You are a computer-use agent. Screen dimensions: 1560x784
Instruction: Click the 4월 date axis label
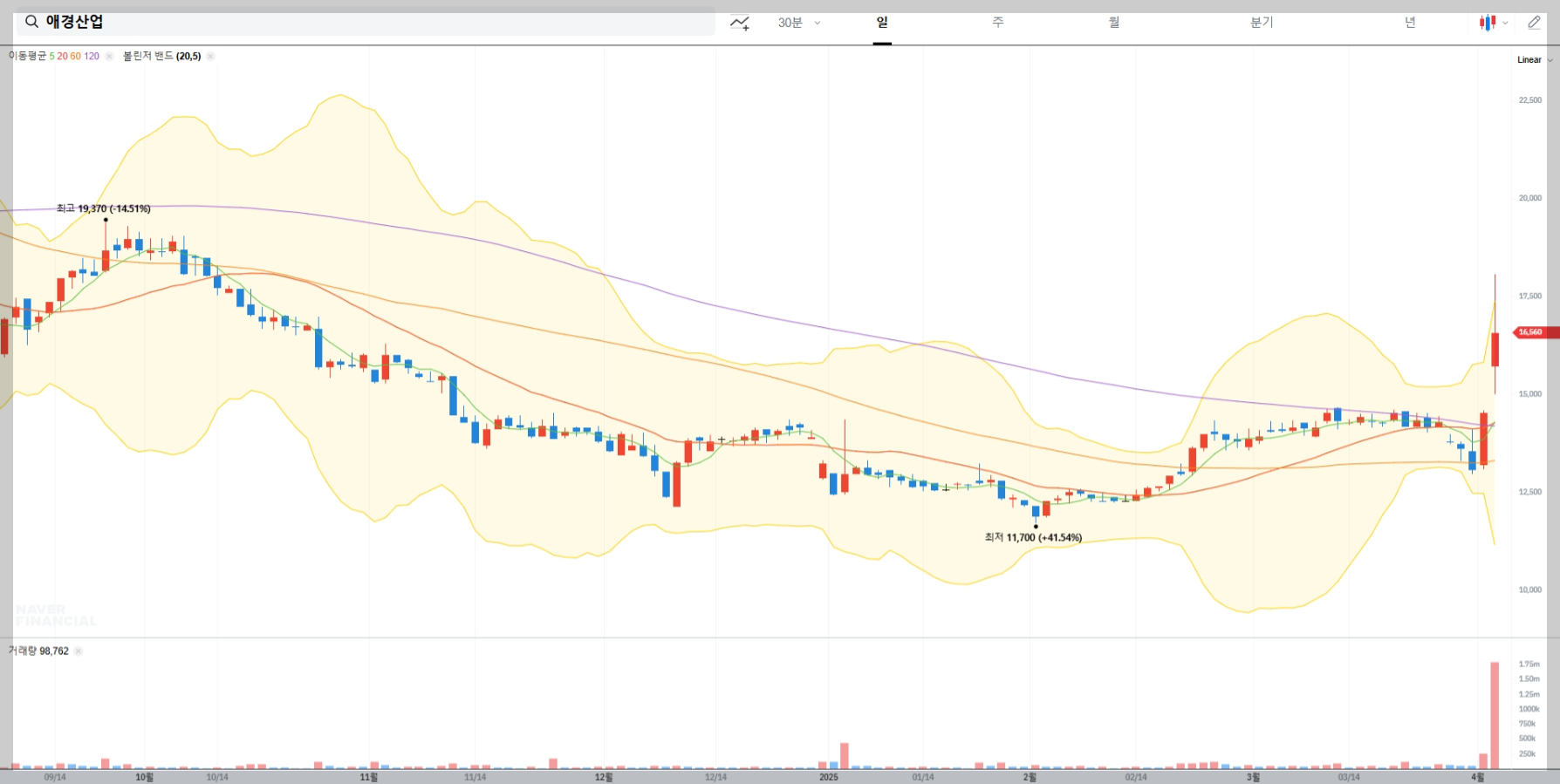click(x=1477, y=777)
